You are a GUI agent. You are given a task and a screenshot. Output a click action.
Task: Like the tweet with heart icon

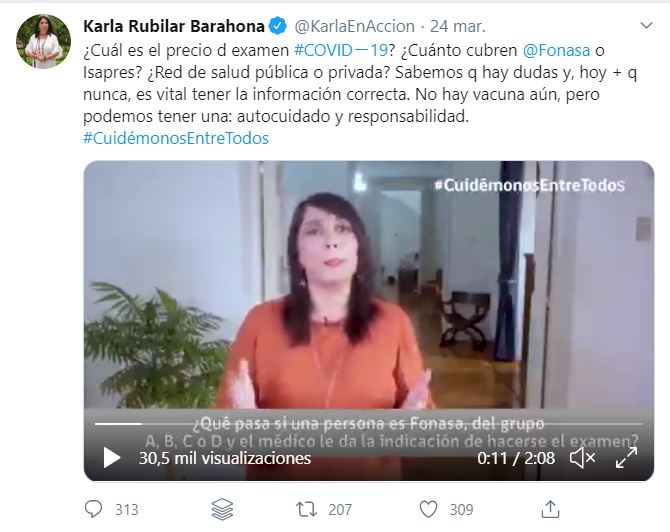428,509
